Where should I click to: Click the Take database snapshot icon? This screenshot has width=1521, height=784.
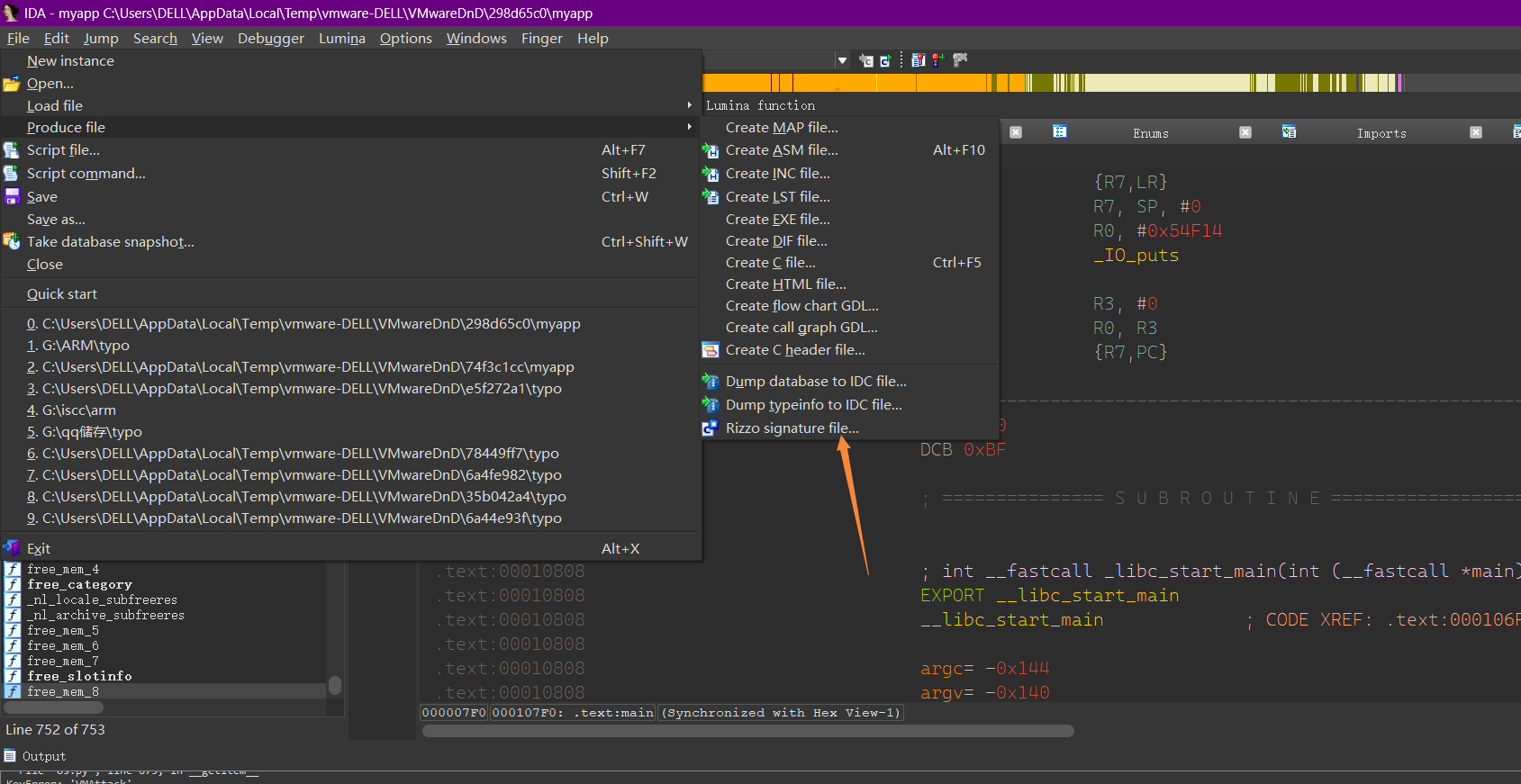pyautogui.click(x=12, y=241)
